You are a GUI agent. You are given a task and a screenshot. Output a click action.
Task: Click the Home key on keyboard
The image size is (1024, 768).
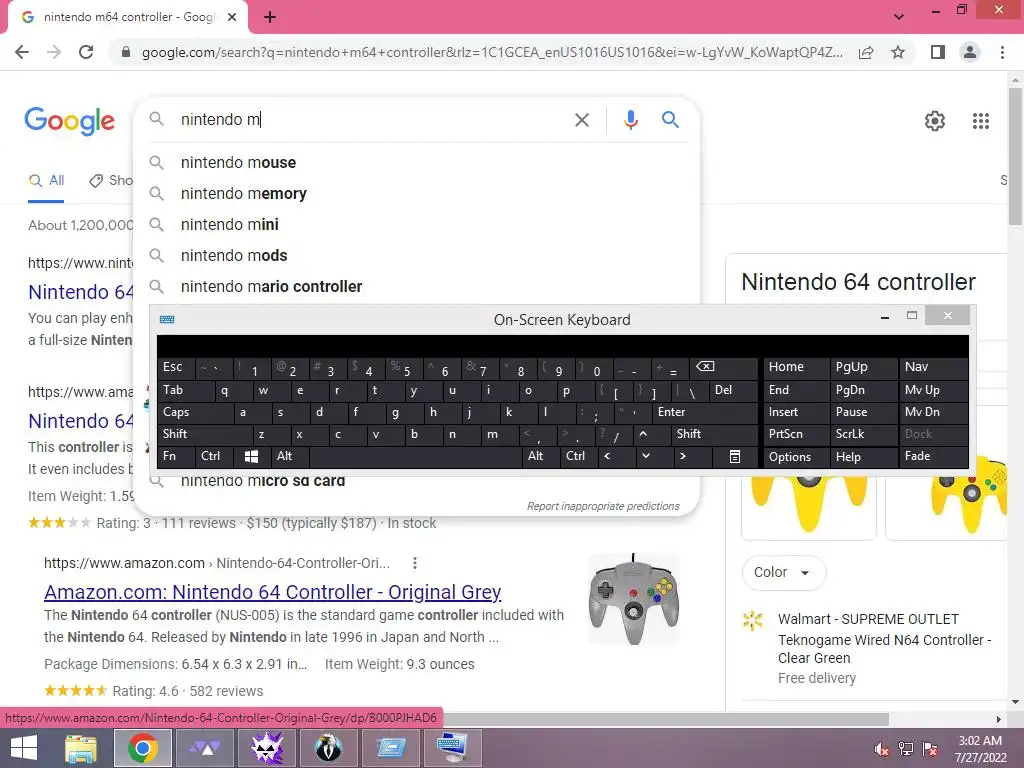(795, 367)
